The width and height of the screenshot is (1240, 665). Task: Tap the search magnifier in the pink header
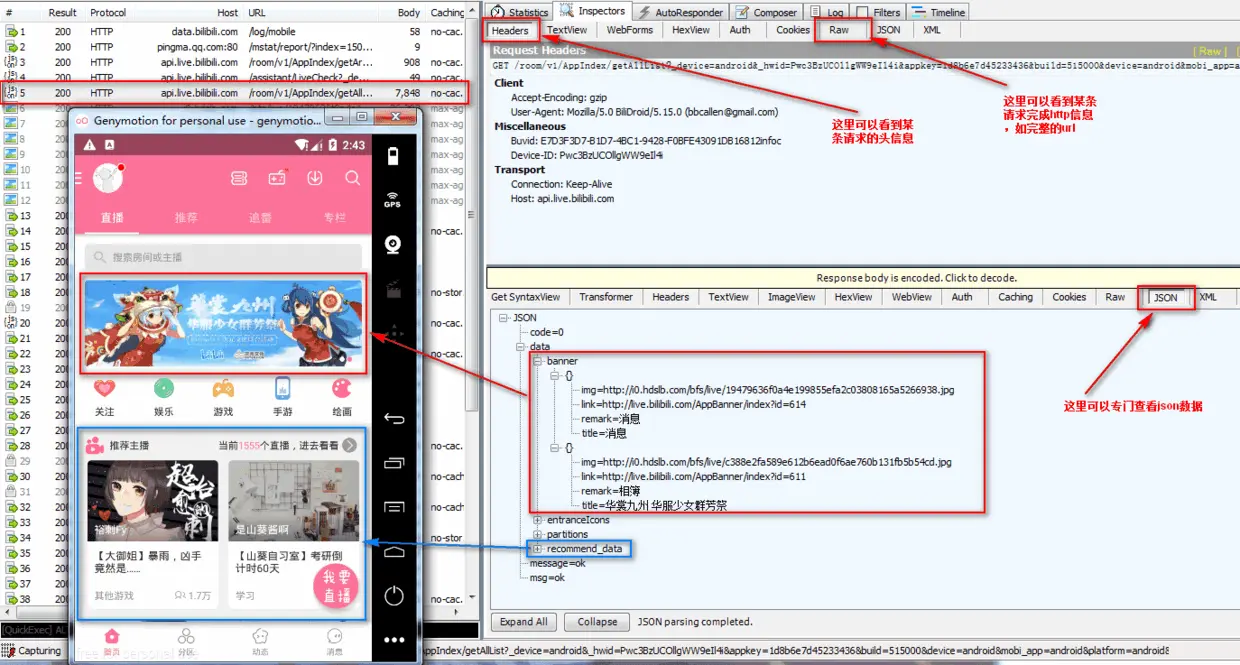(352, 178)
